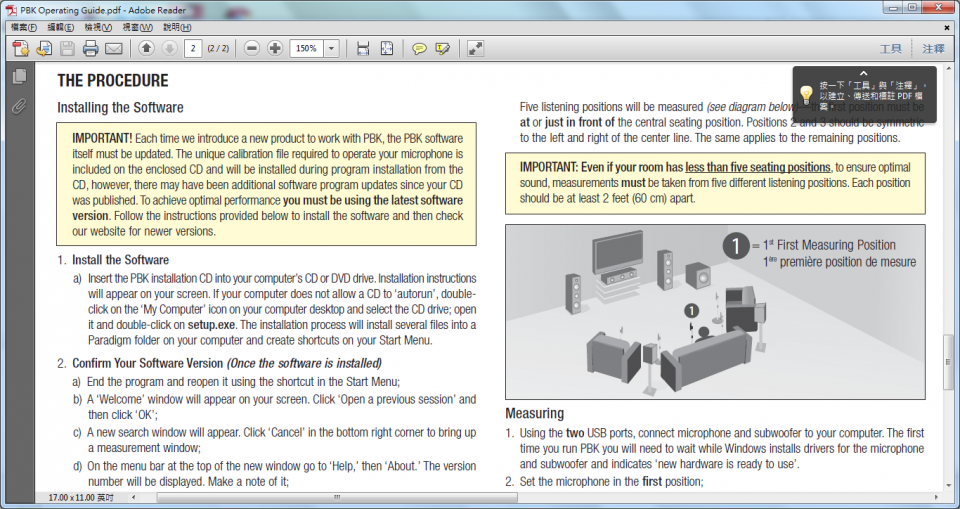This screenshot has height=509, width=960.
Task: Click the horizontal scrollbar left arrow
Action: (x=134, y=497)
